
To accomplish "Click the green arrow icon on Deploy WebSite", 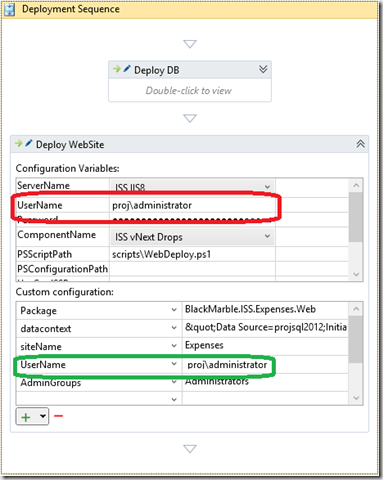I will click(x=19, y=143).
